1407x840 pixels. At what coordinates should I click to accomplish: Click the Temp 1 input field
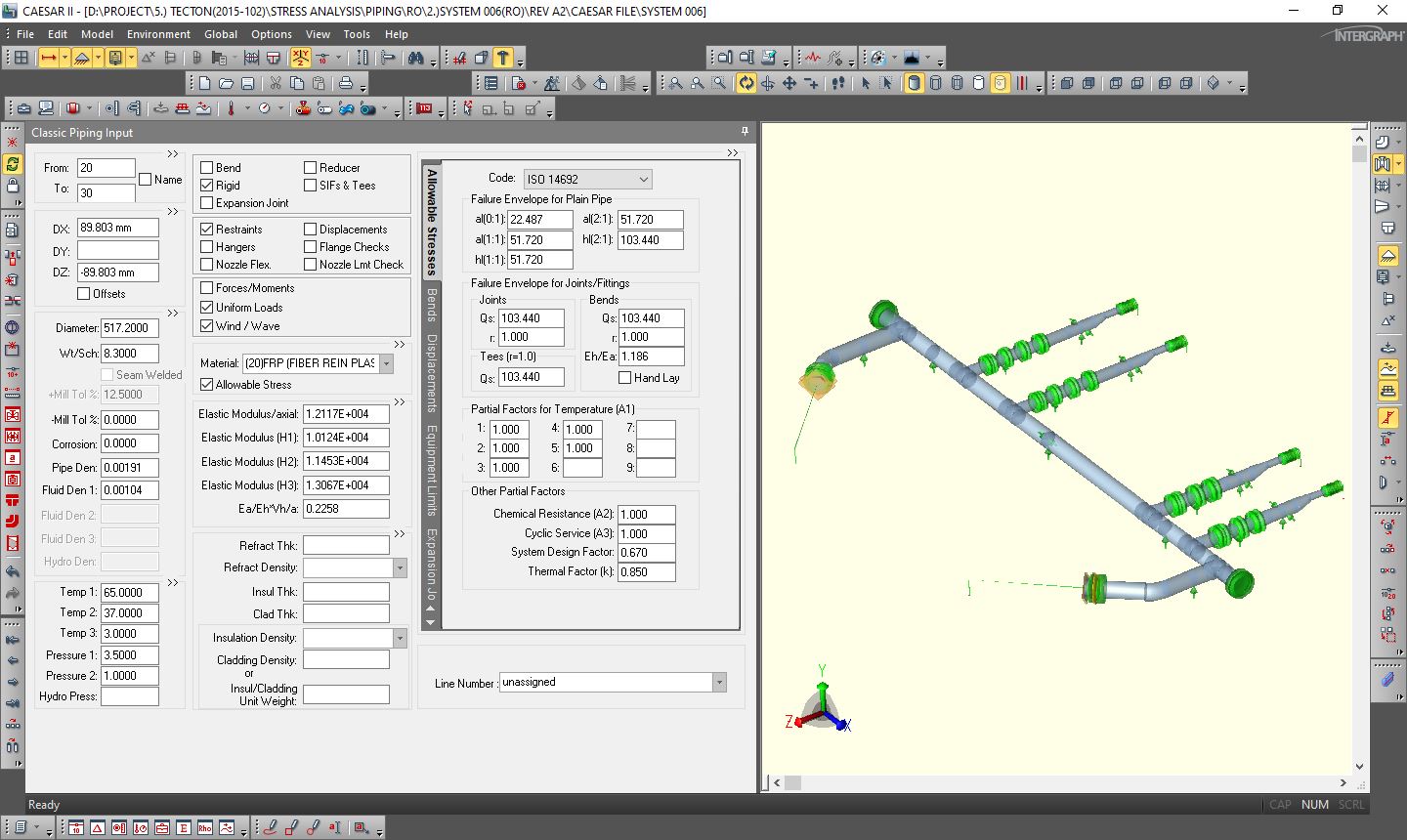[130, 593]
